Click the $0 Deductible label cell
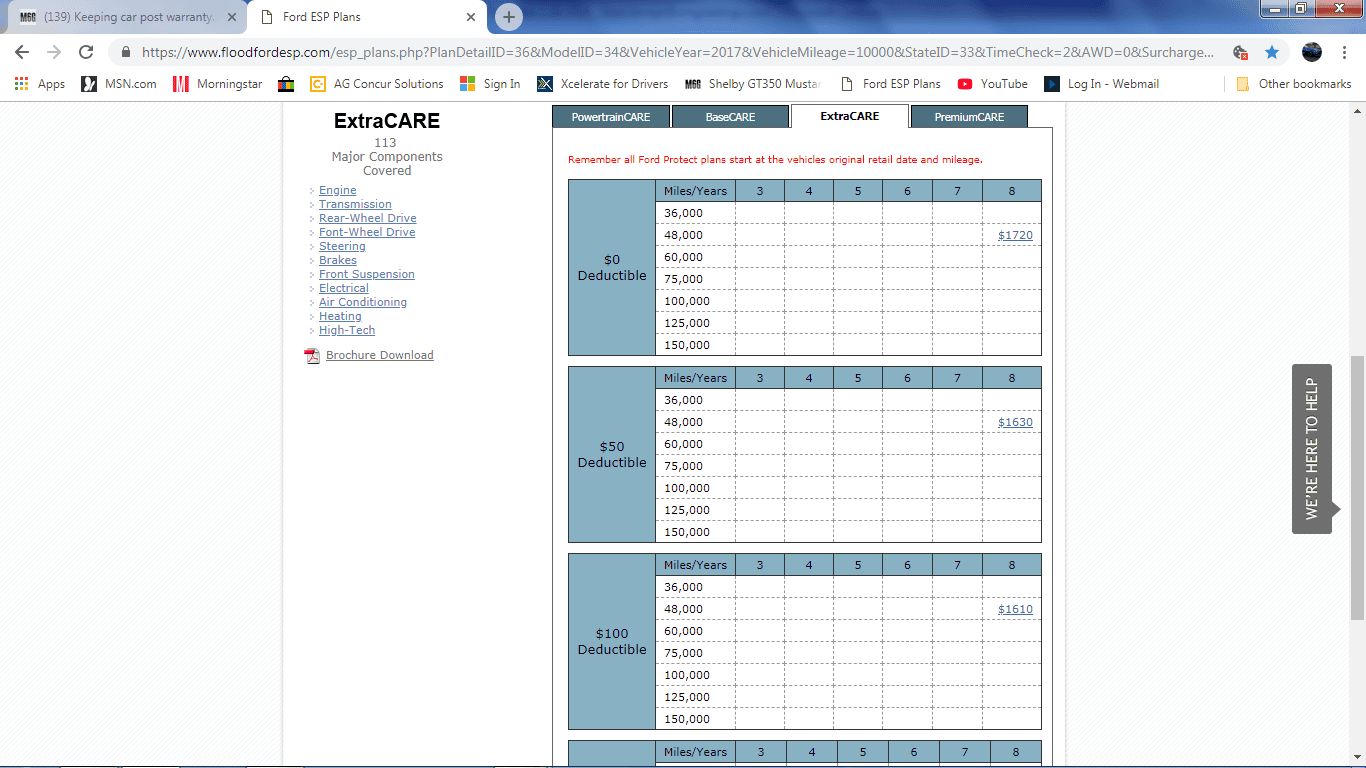The width and height of the screenshot is (1366, 768). pyautogui.click(x=612, y=268)
